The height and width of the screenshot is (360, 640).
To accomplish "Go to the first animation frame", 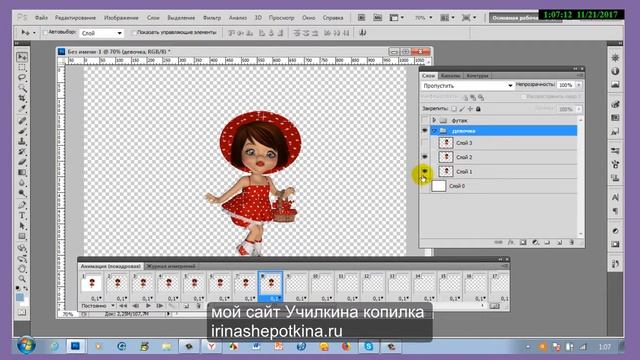I will point(122,306).
